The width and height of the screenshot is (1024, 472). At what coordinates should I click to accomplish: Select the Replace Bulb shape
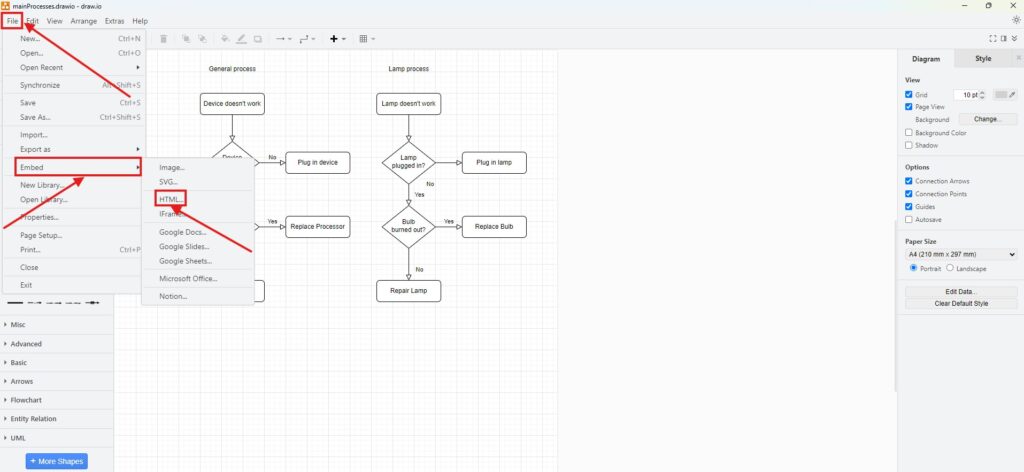[494, 227]
